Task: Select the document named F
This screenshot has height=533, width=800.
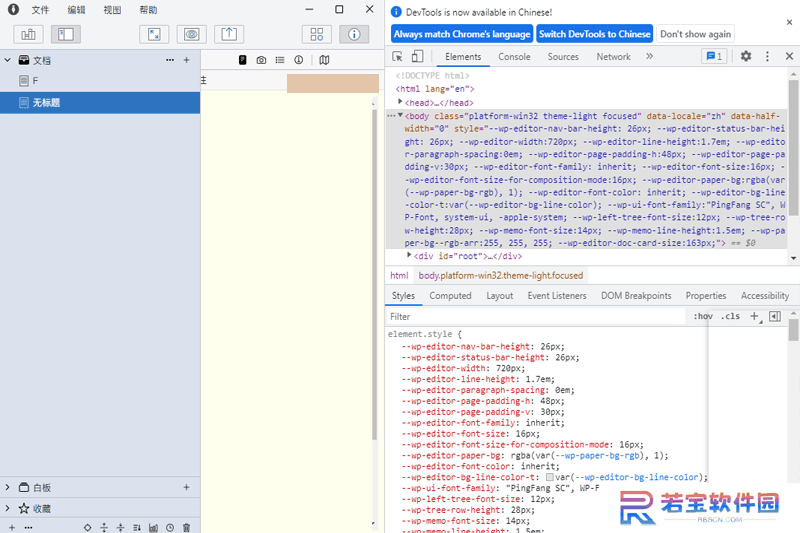Action: [100, 81]
